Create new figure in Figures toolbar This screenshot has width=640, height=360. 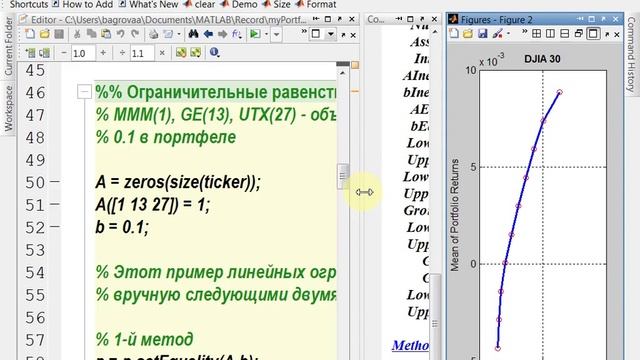tap(454, 34)
